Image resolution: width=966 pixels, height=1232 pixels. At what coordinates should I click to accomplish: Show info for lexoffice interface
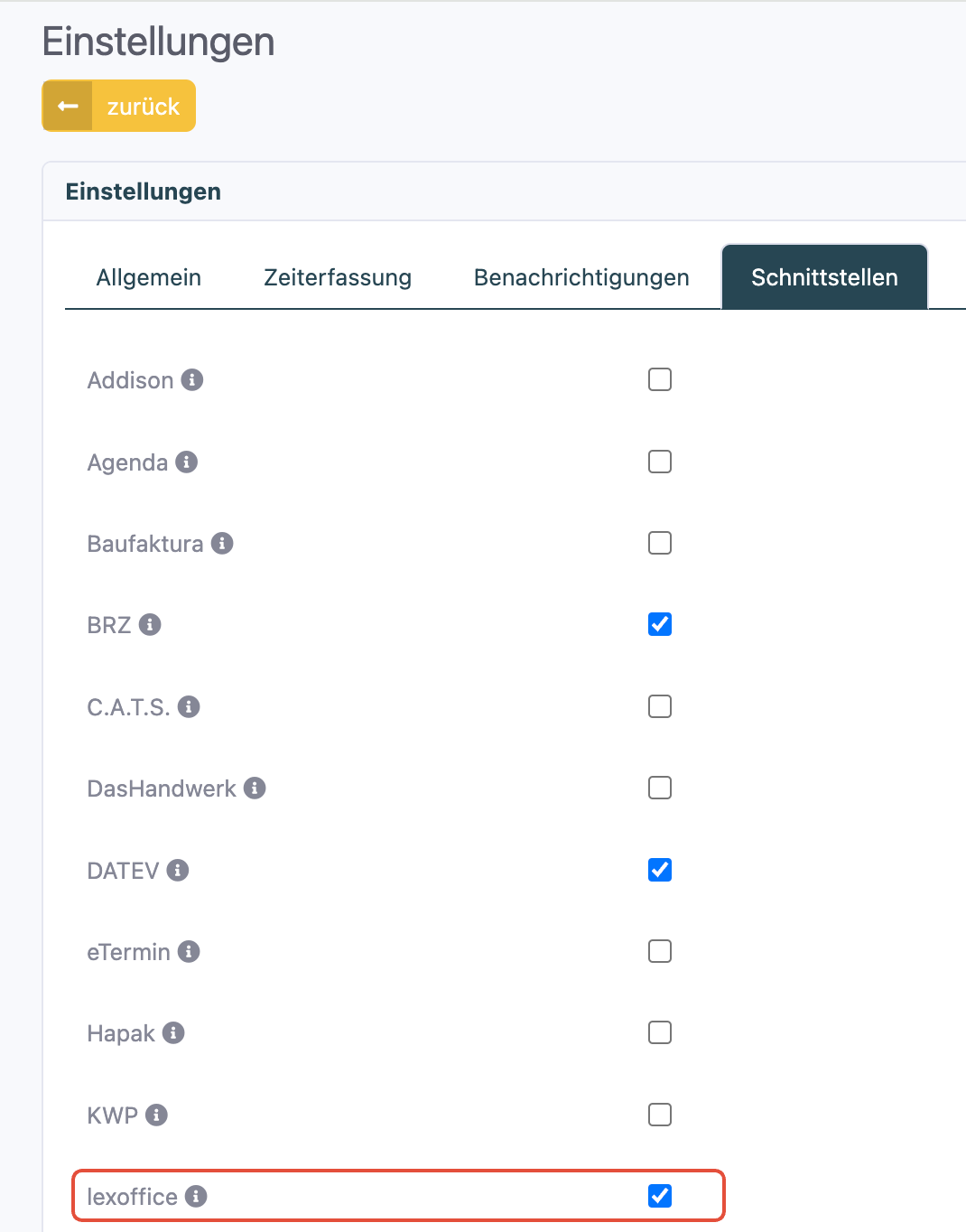pos(196,1196)
